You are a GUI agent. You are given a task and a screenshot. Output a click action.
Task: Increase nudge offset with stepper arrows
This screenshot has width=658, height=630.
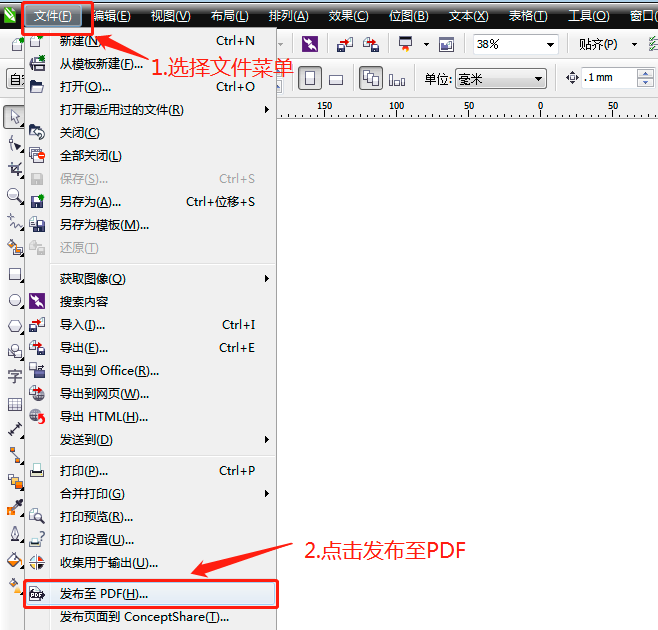645,74
